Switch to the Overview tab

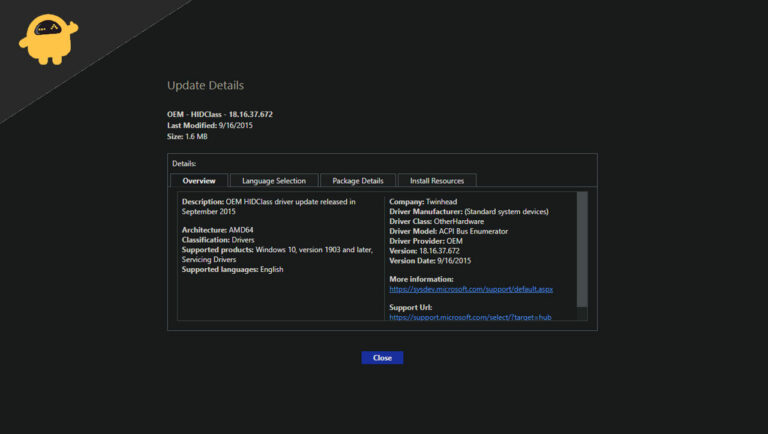(199, 181)
